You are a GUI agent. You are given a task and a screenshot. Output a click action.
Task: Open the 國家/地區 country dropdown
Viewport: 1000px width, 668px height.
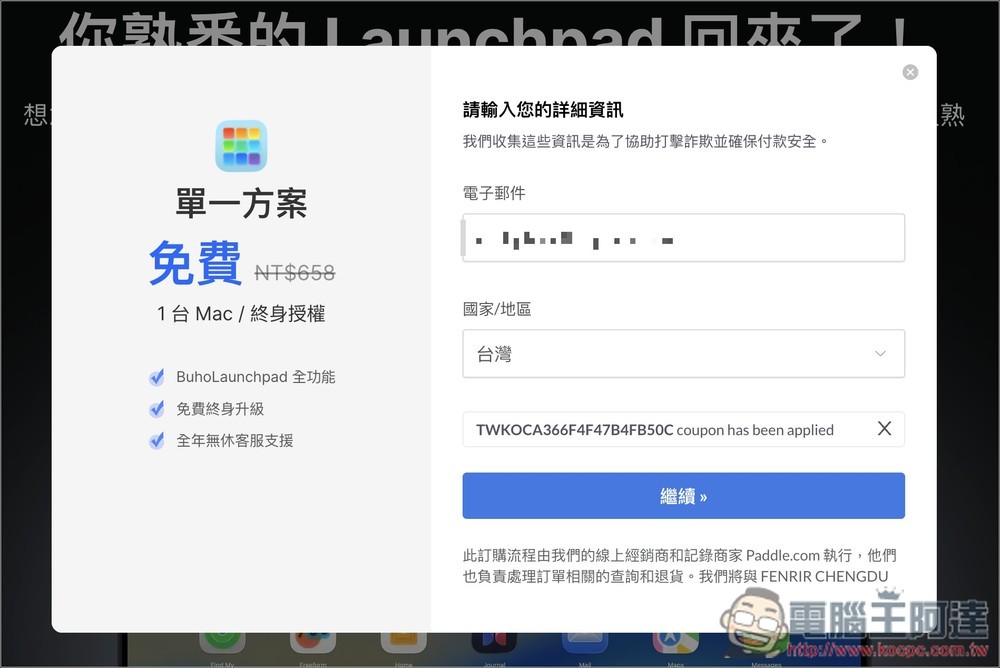coord(683,353)
